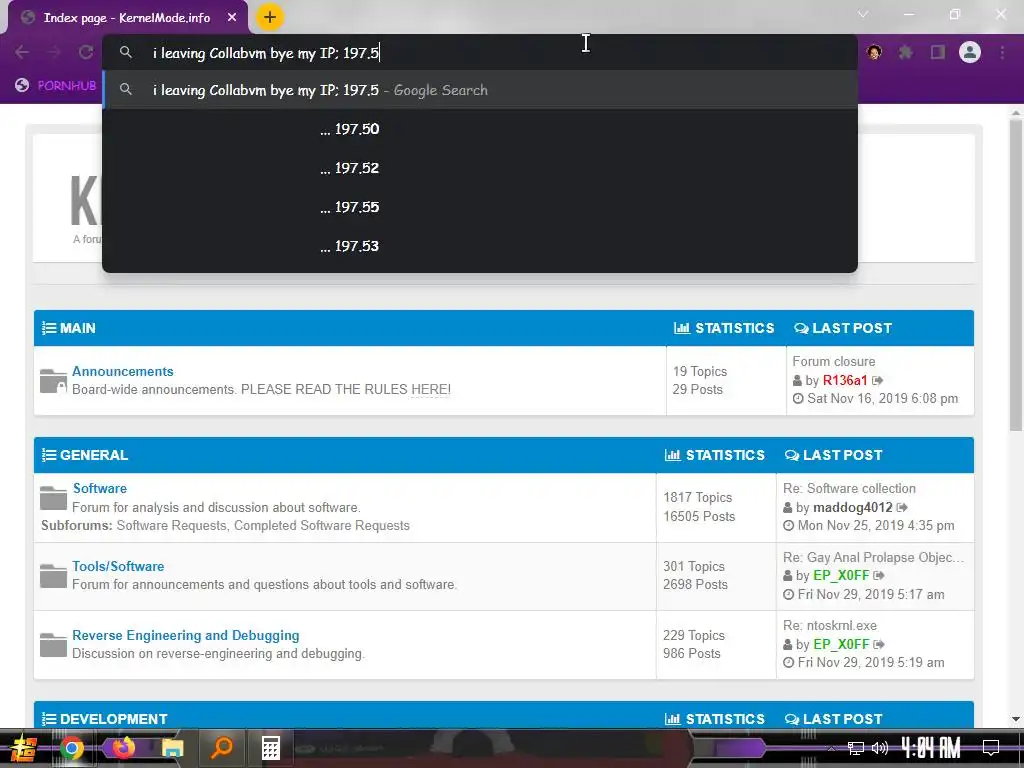Open the Windows Start button

pyautogui.click(x=22, y=748)
